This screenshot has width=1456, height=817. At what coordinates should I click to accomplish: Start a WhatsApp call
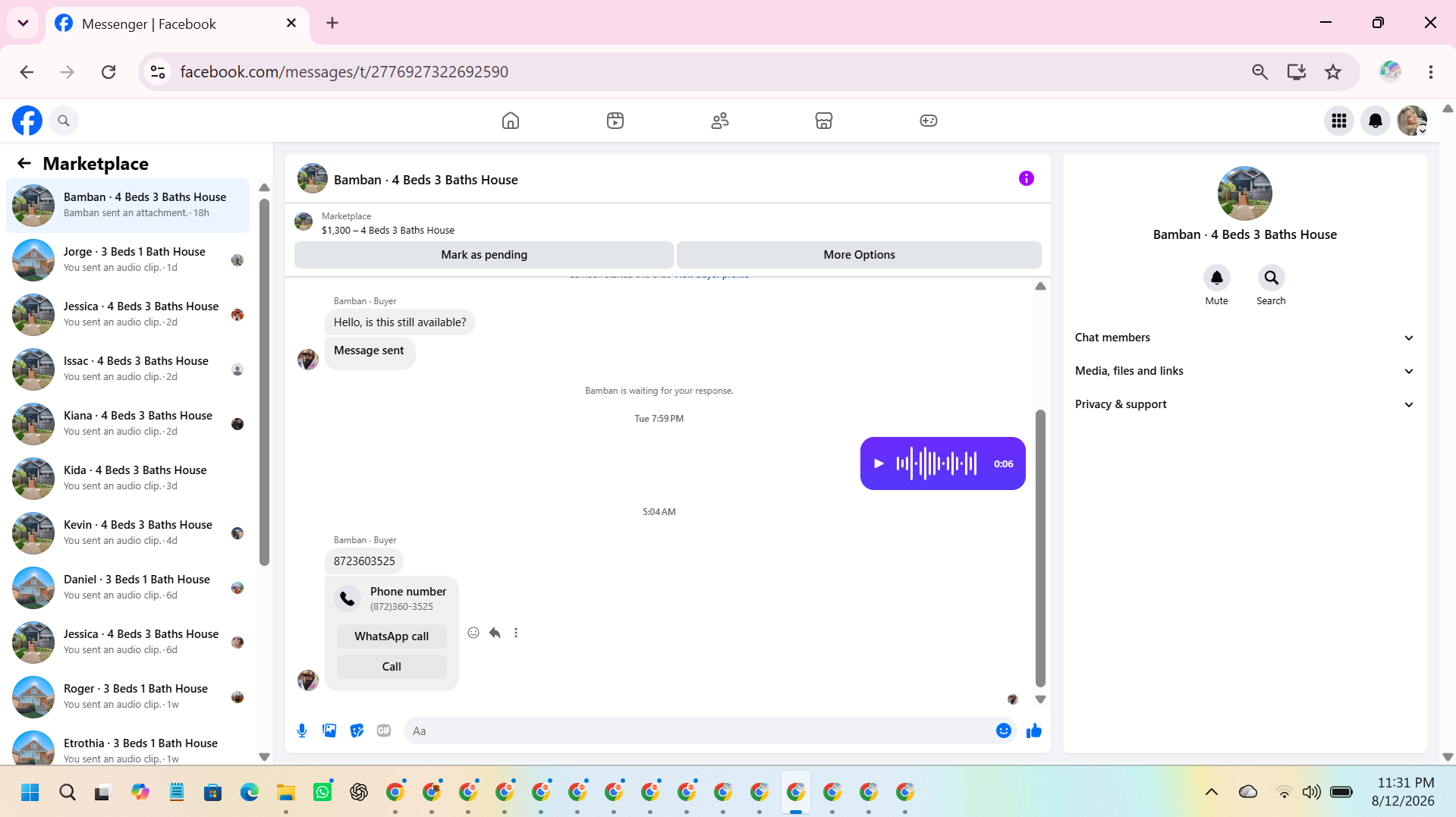click(x=392, y=636)
